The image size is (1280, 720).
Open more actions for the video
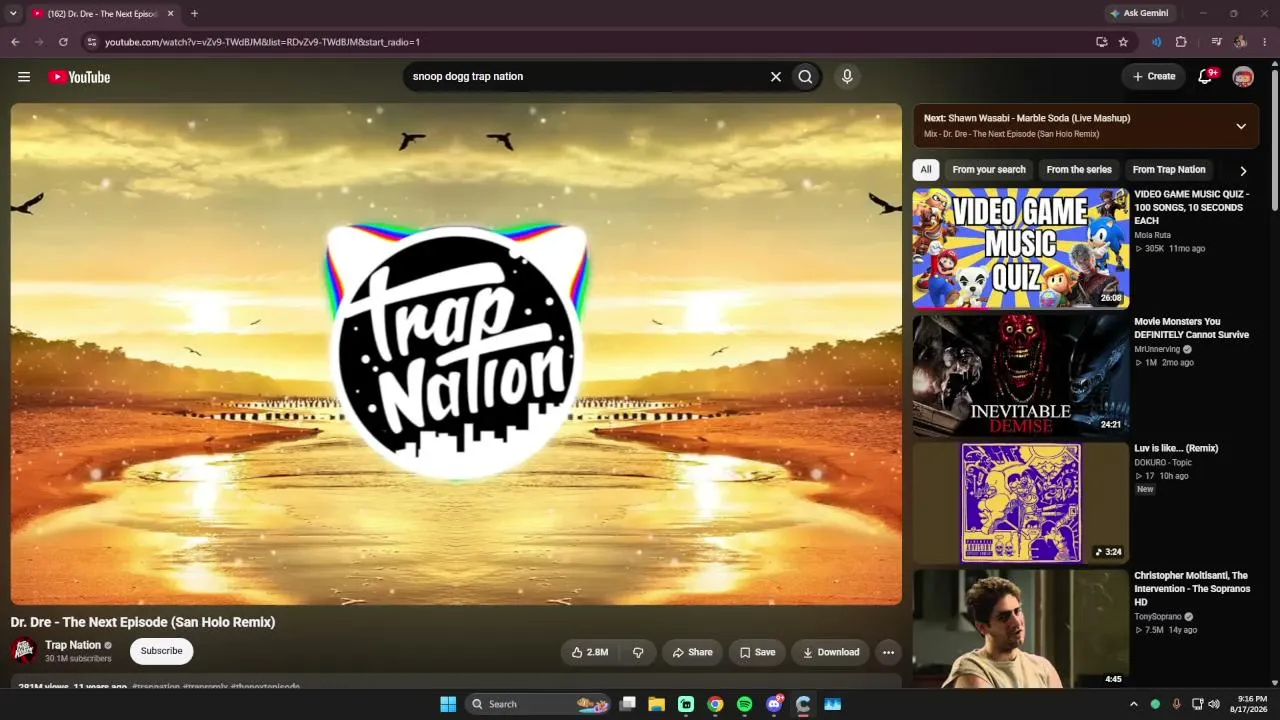[888, 652]
